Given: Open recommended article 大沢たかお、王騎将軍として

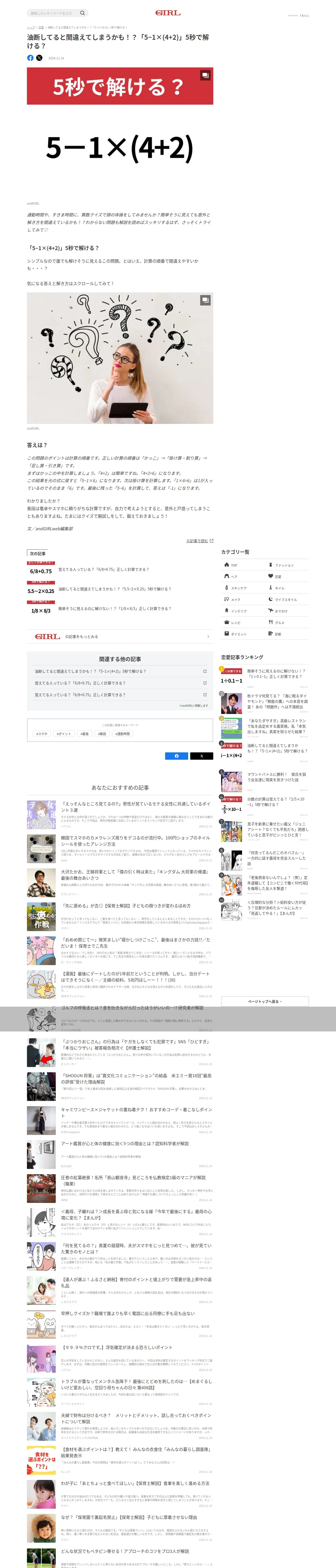Looking at the screenshot, I should 135,875.
